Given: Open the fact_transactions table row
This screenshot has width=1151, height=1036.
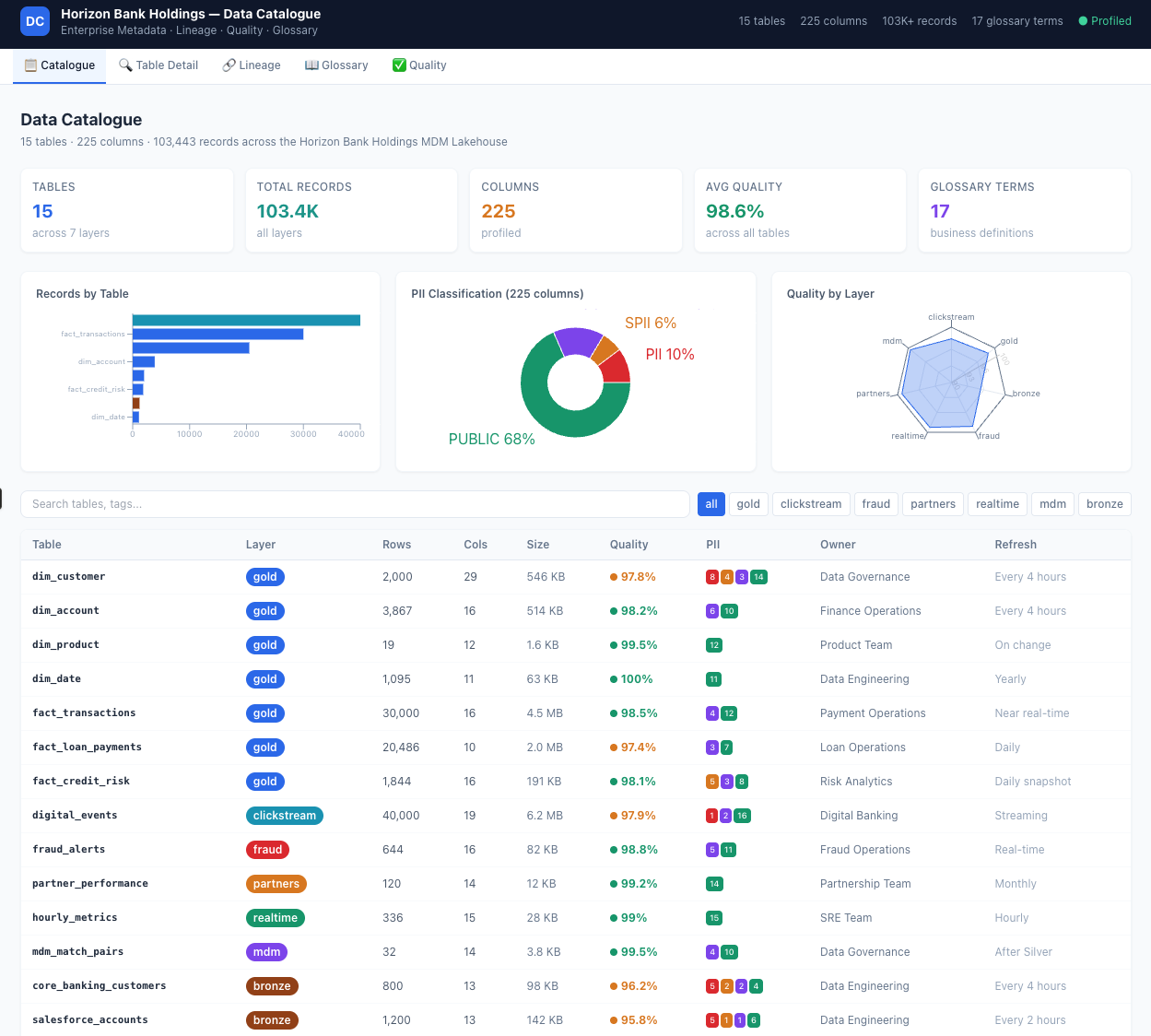Looking at the screenshot, I should [x=84, y=713].
